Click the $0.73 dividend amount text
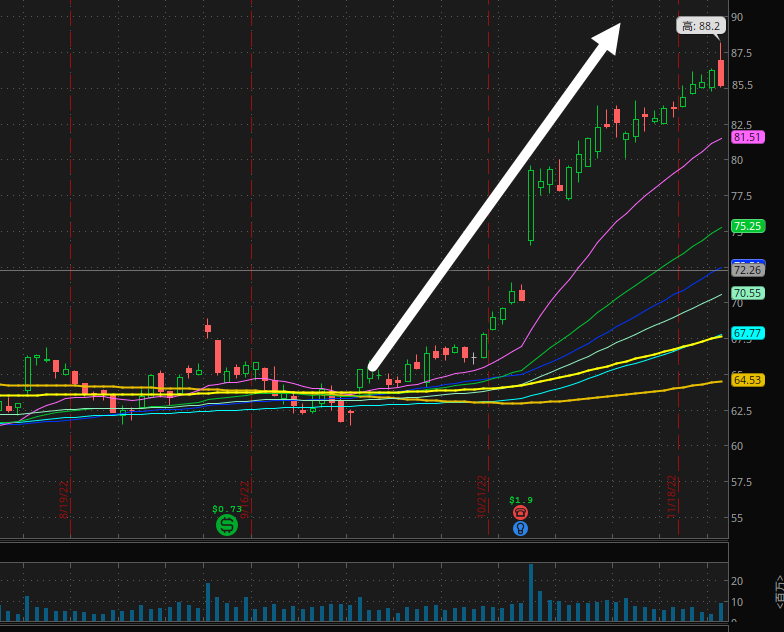This screenshot has width=784, height=632. point(227,509)
